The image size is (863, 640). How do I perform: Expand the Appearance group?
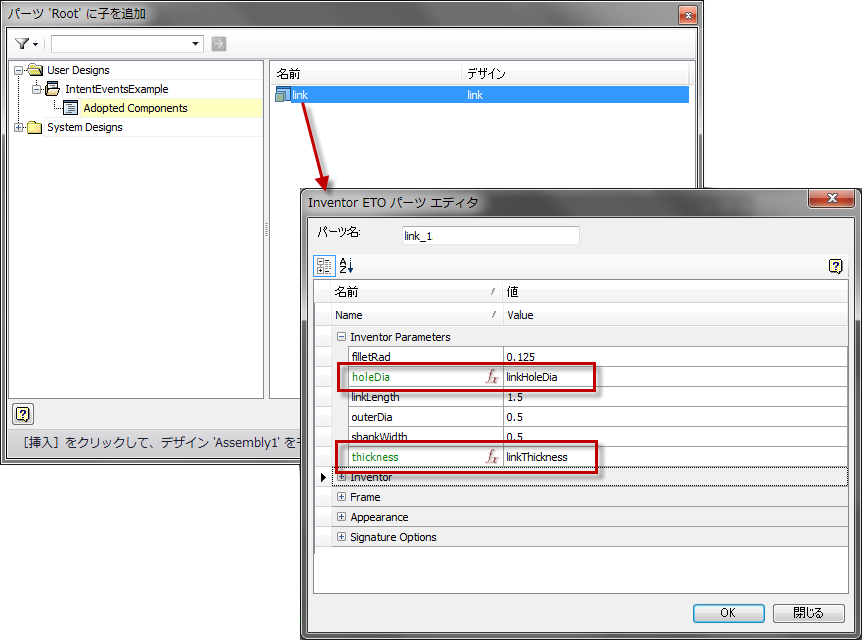[341, 517]
